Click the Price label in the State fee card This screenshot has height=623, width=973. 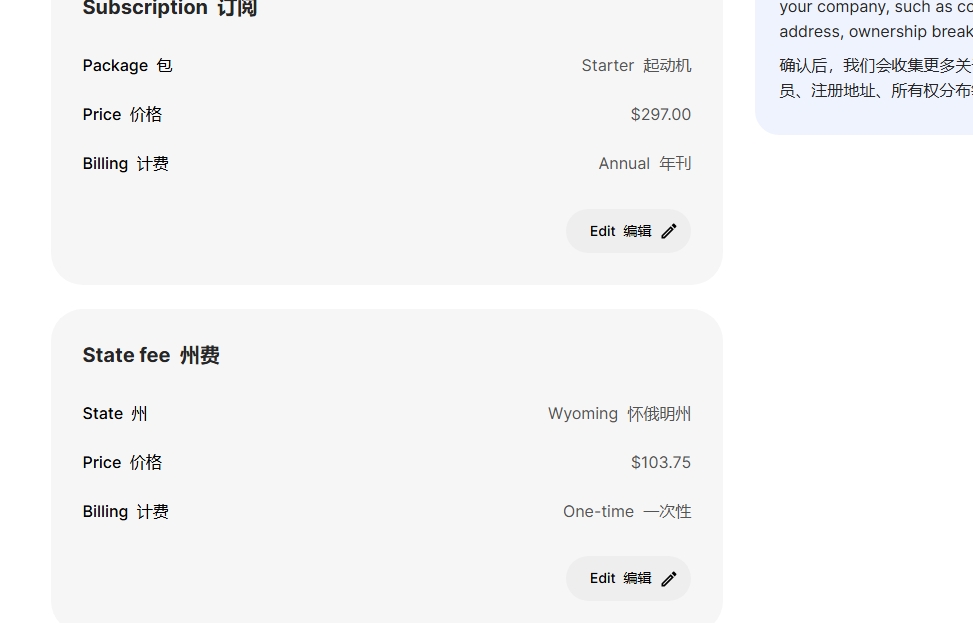coord(122,463)
